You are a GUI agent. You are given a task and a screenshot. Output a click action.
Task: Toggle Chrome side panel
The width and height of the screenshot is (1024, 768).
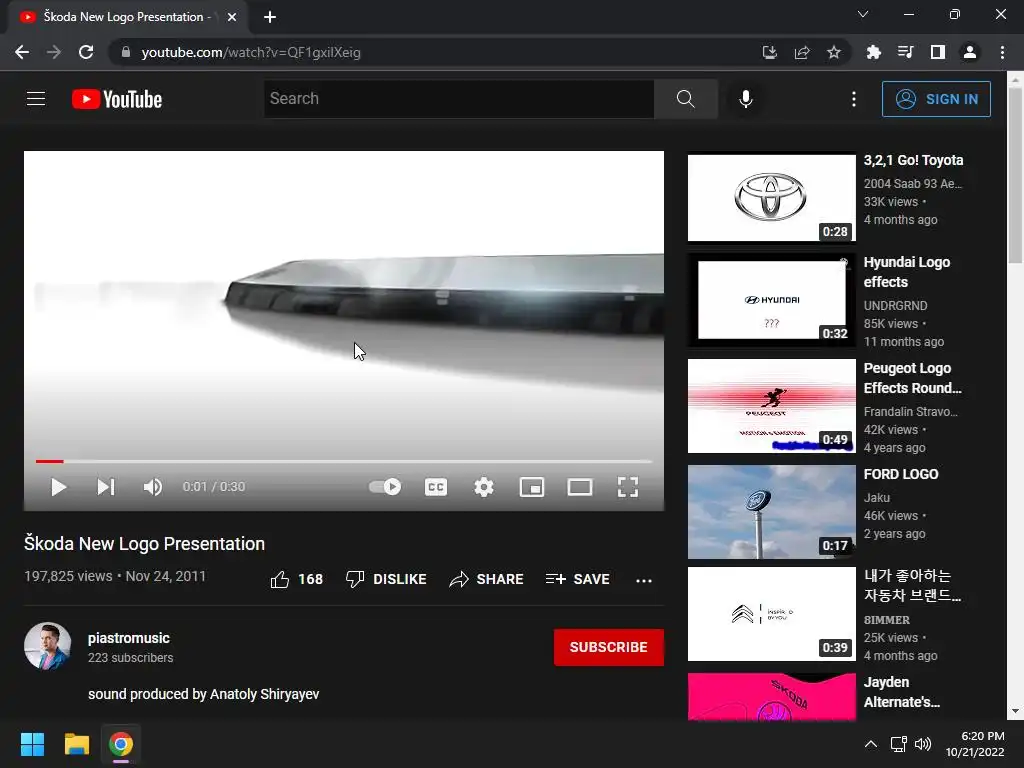pyautogui.click(x=938, y=52)
